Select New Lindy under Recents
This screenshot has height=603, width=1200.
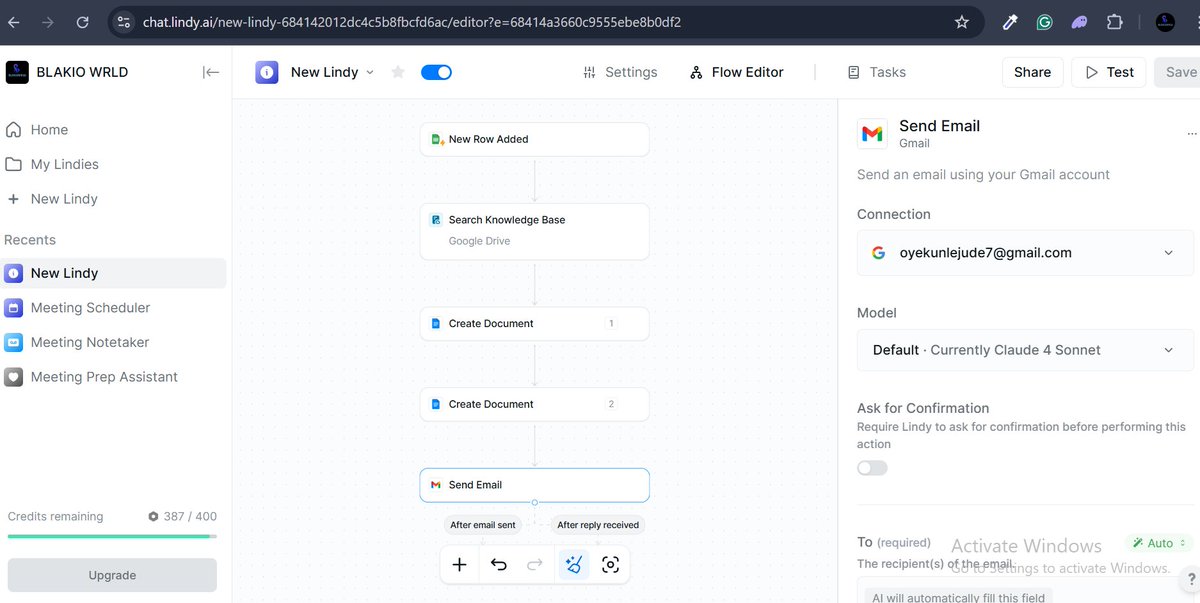[x=113, y=273]
